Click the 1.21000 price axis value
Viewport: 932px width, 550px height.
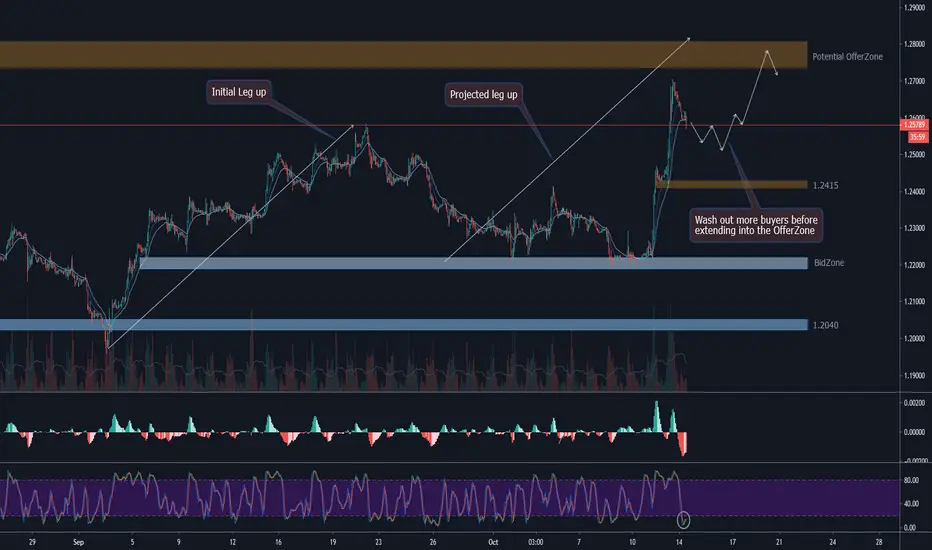914,302
